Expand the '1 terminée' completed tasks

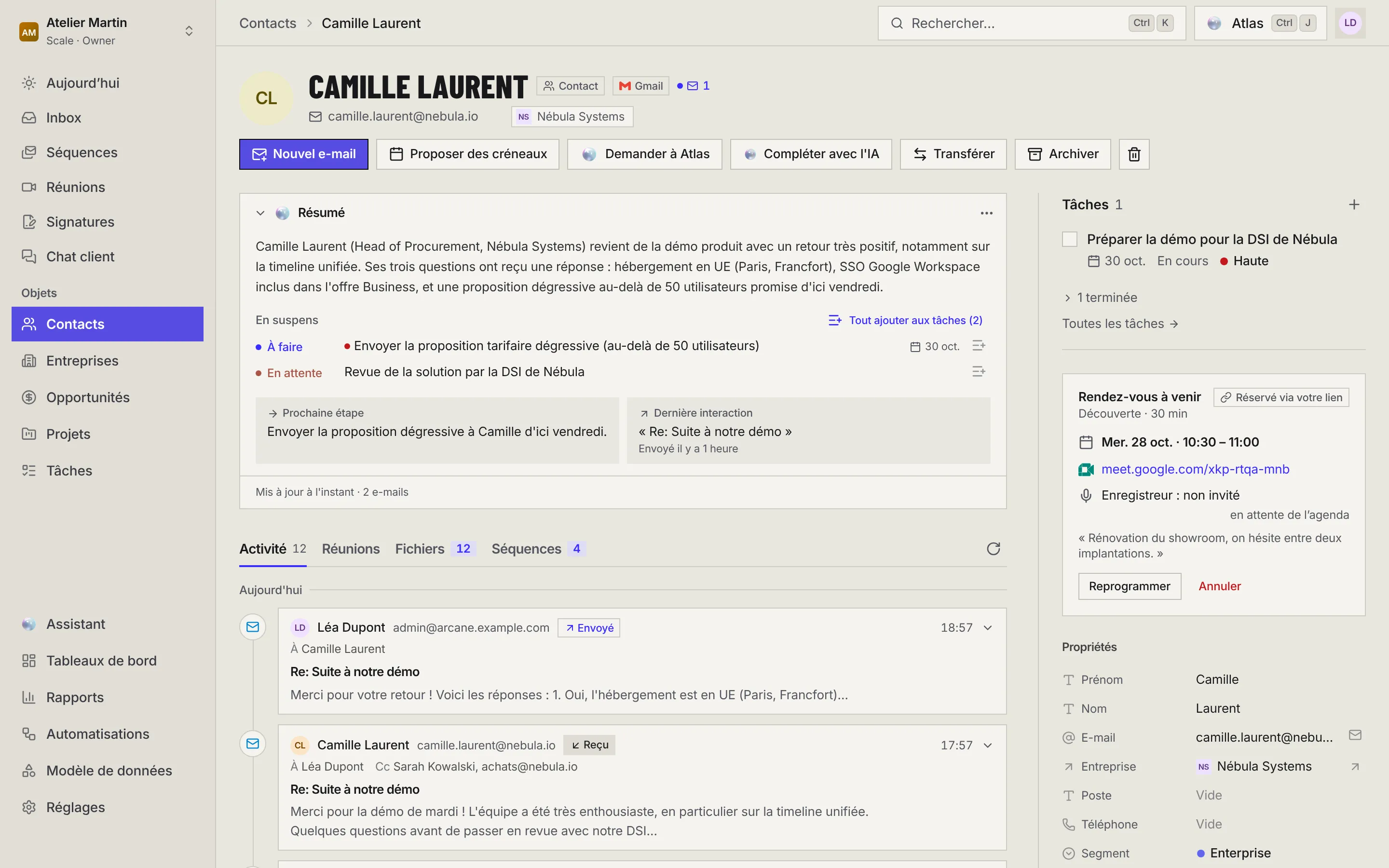pos(1100,298)
